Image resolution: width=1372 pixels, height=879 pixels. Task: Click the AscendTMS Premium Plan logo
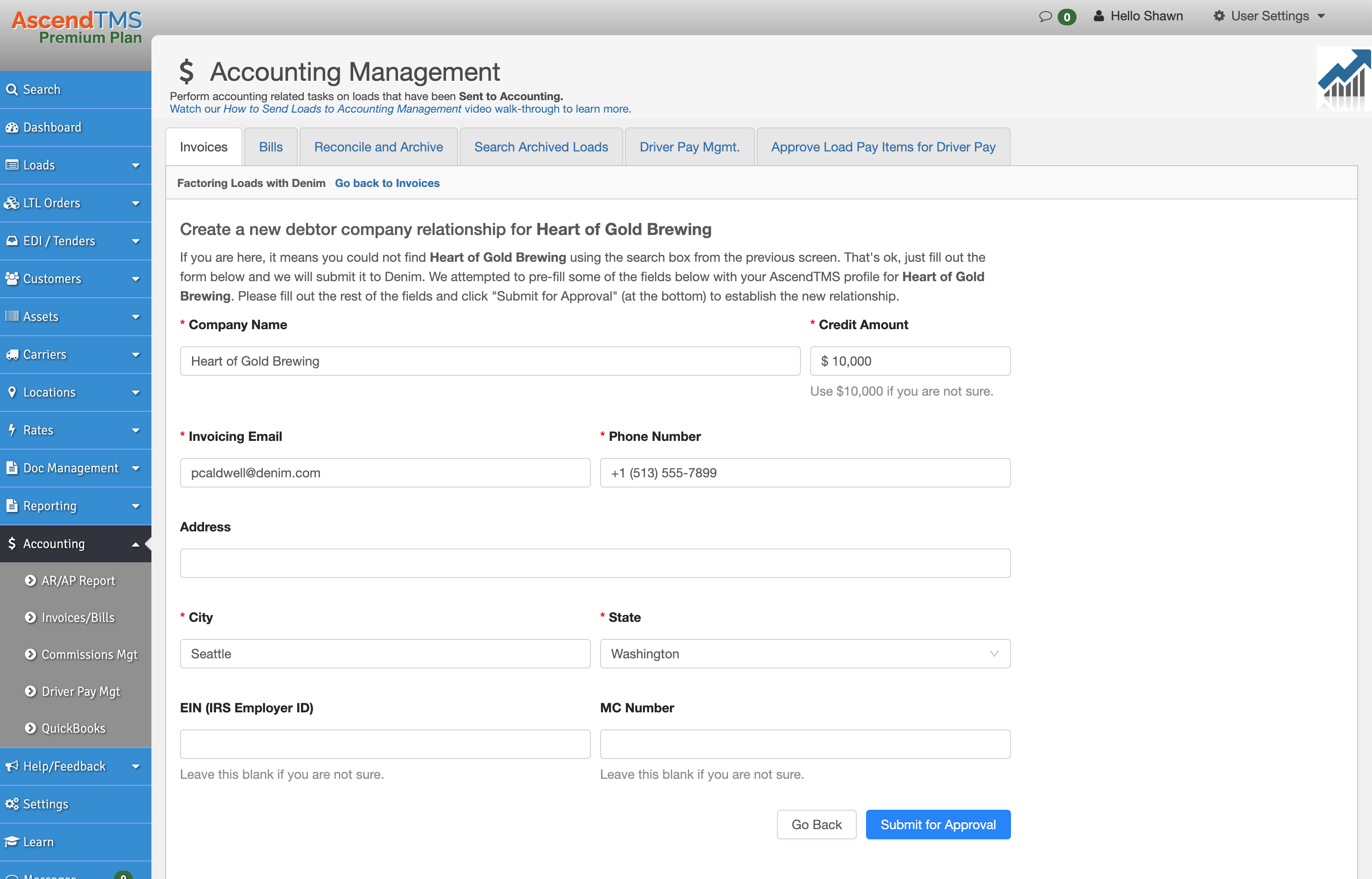point(77,27)
